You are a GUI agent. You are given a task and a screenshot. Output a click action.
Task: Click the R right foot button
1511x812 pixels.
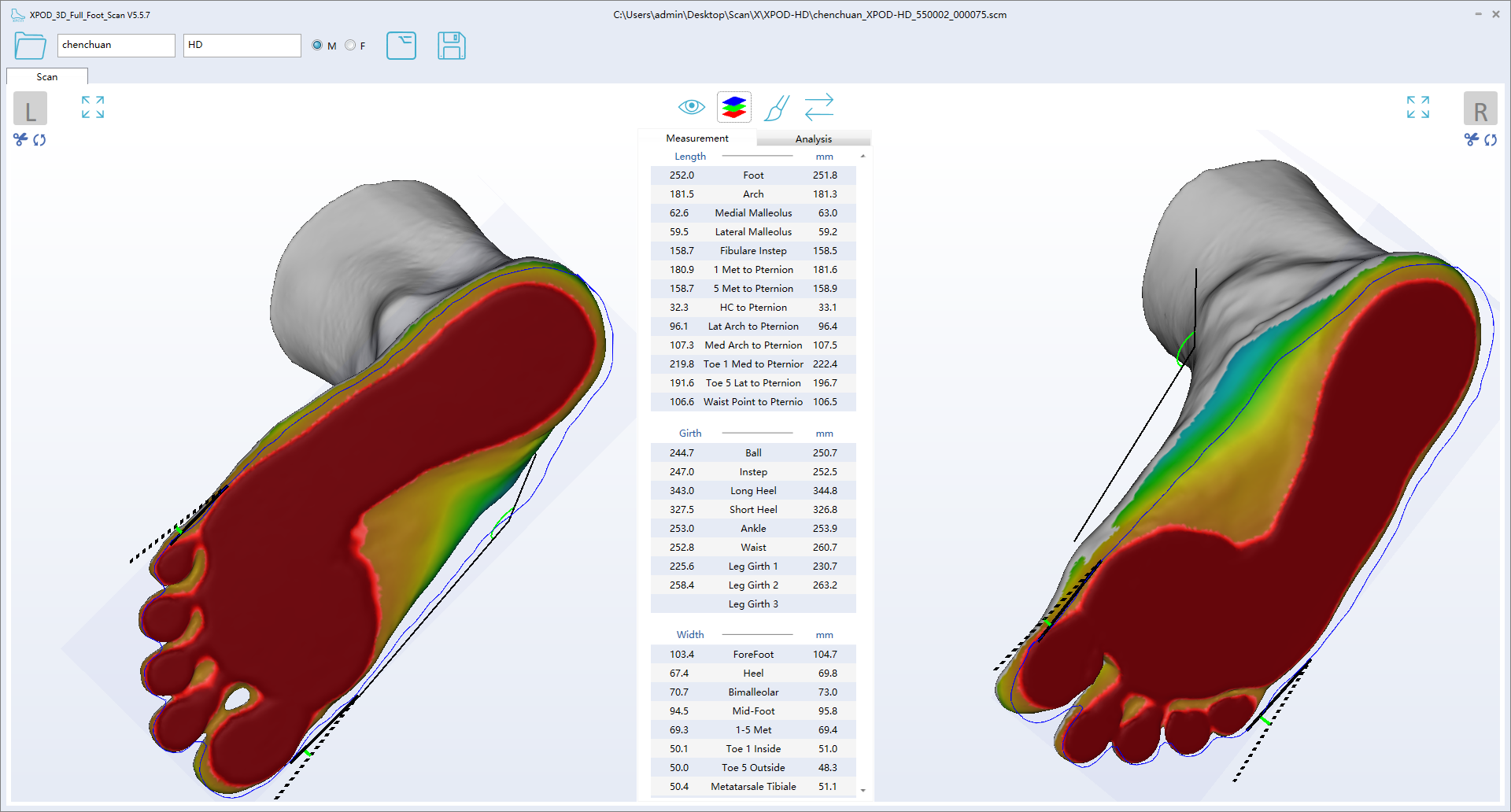pyautogui.click(x=1480, y=109)
